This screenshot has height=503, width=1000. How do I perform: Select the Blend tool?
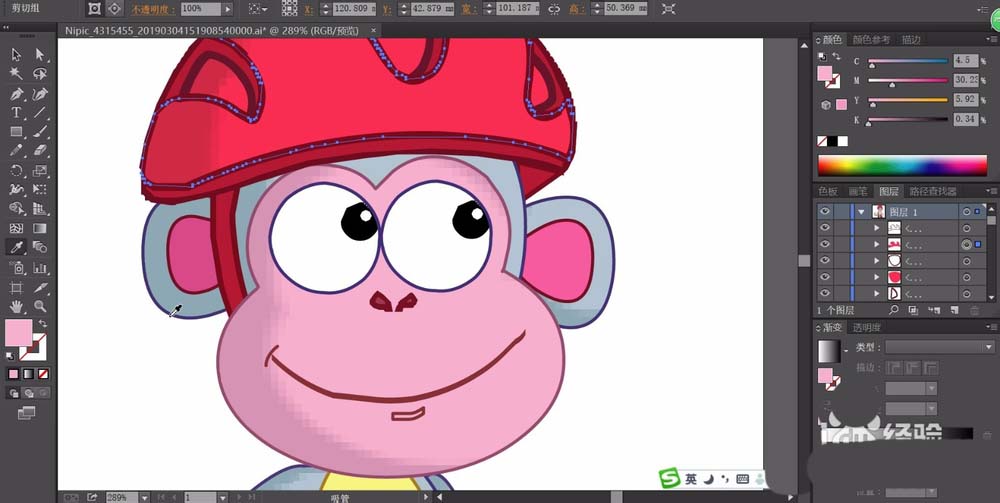pyautogui.click(x=40, y=247)
